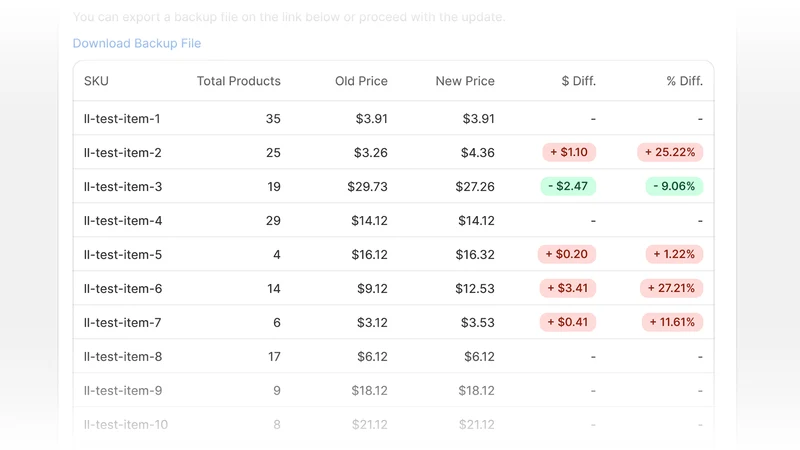This screenshot has width=800, height=450.
Task: Select SKU ll-test-item-9
Action: click(123, 391)
